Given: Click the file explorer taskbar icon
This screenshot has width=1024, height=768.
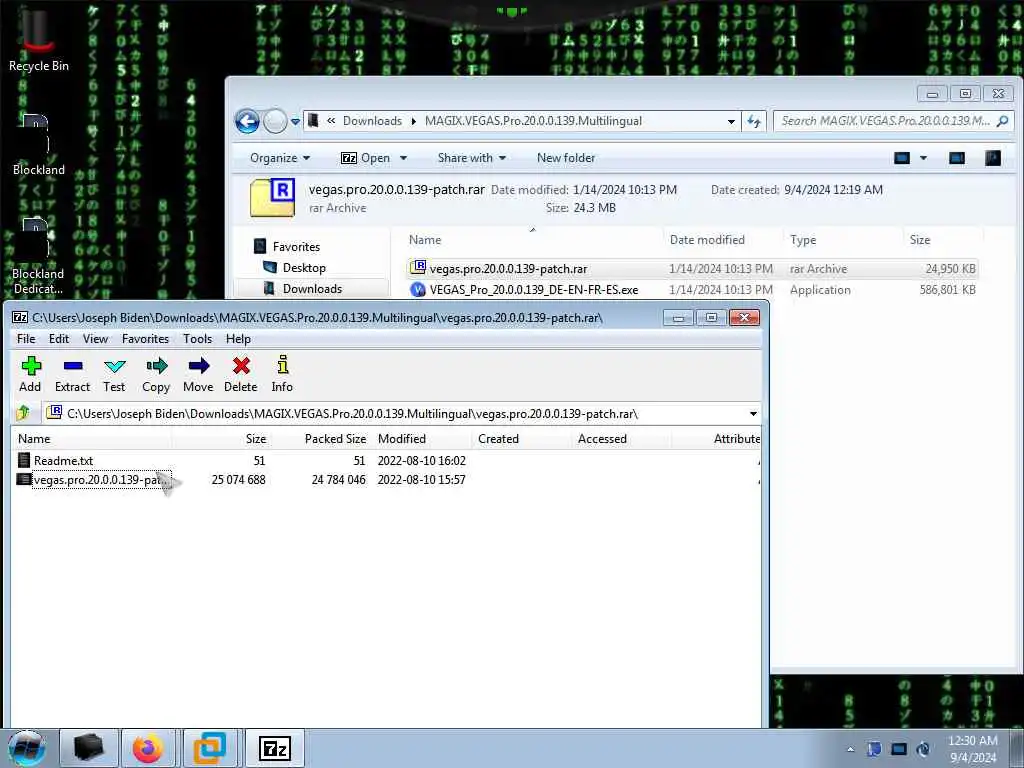Looking at the screenshot, I should (88, 748).
